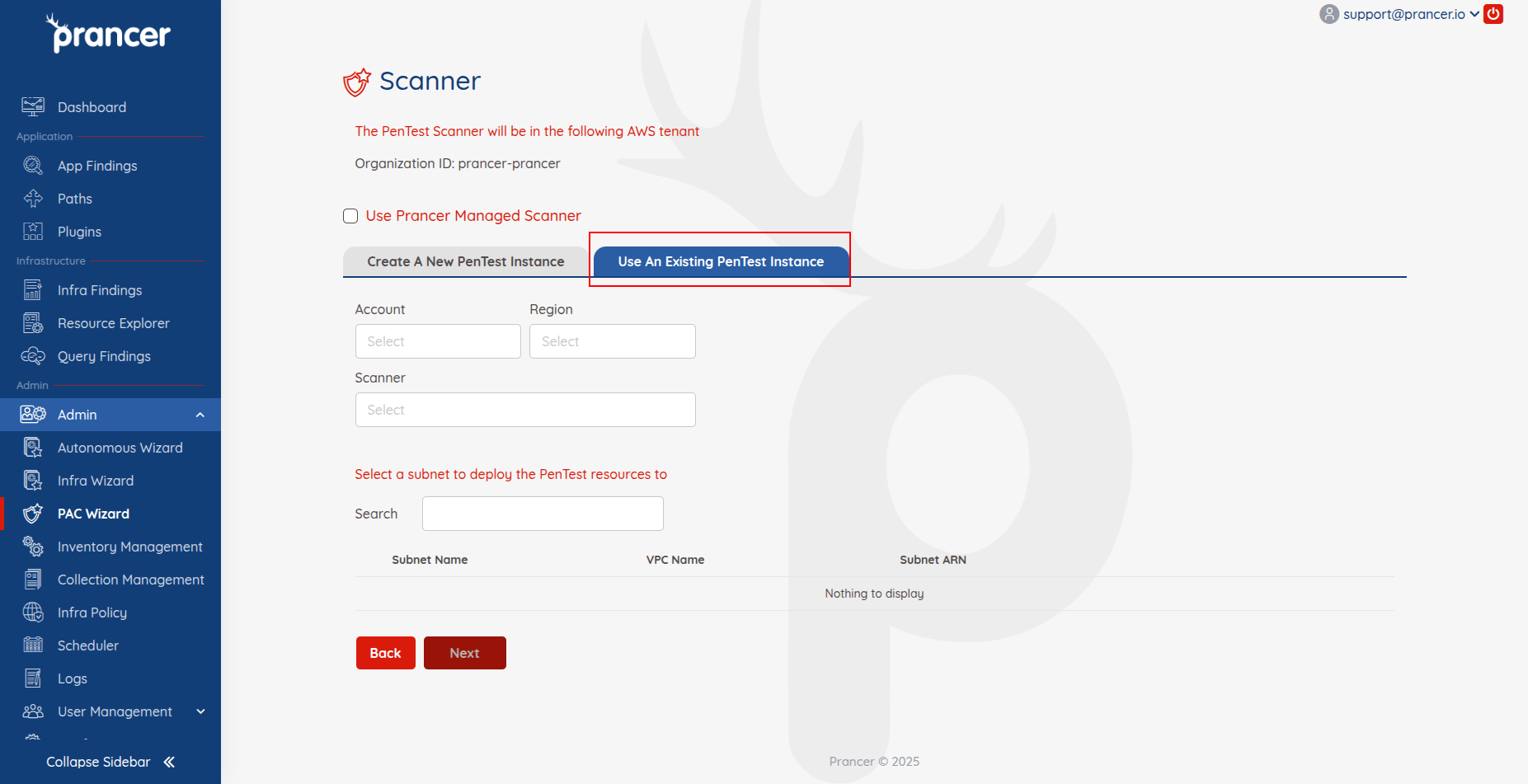Image resolution: width=1528 pixels, height=784 pixels.
Task: Click the Next button
Action: pyautogui.click(x=465, y=653)
